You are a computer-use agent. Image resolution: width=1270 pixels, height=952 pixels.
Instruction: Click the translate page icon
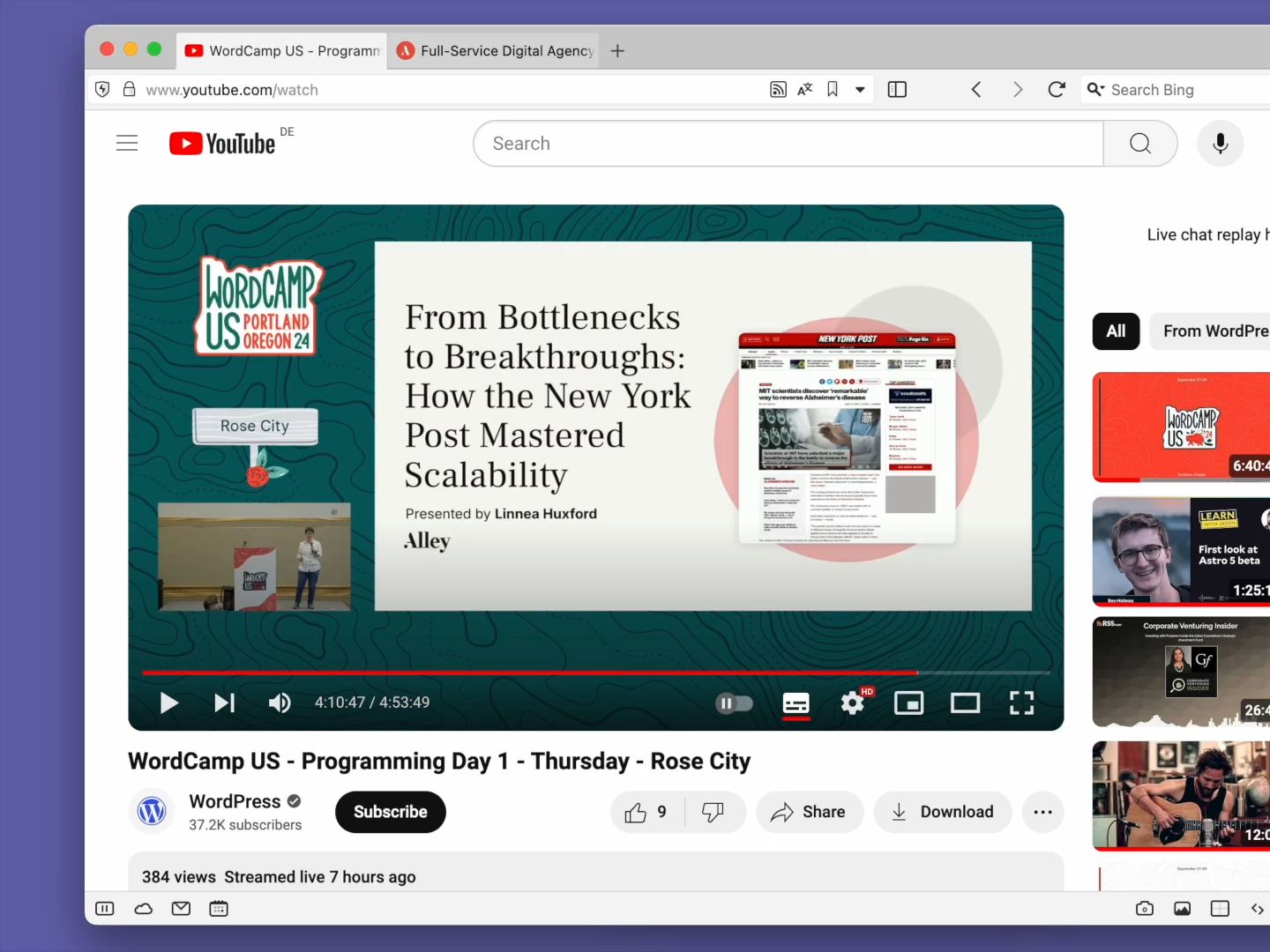point(805,89)
